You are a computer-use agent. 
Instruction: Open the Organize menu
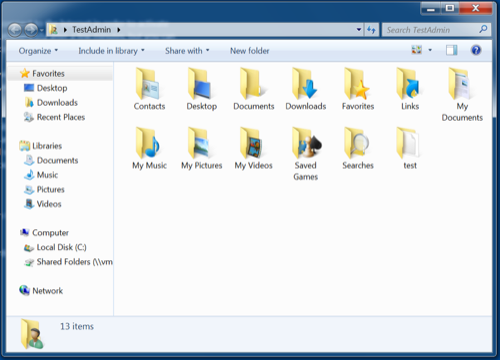pyautogui.click(x=38, y=51)
